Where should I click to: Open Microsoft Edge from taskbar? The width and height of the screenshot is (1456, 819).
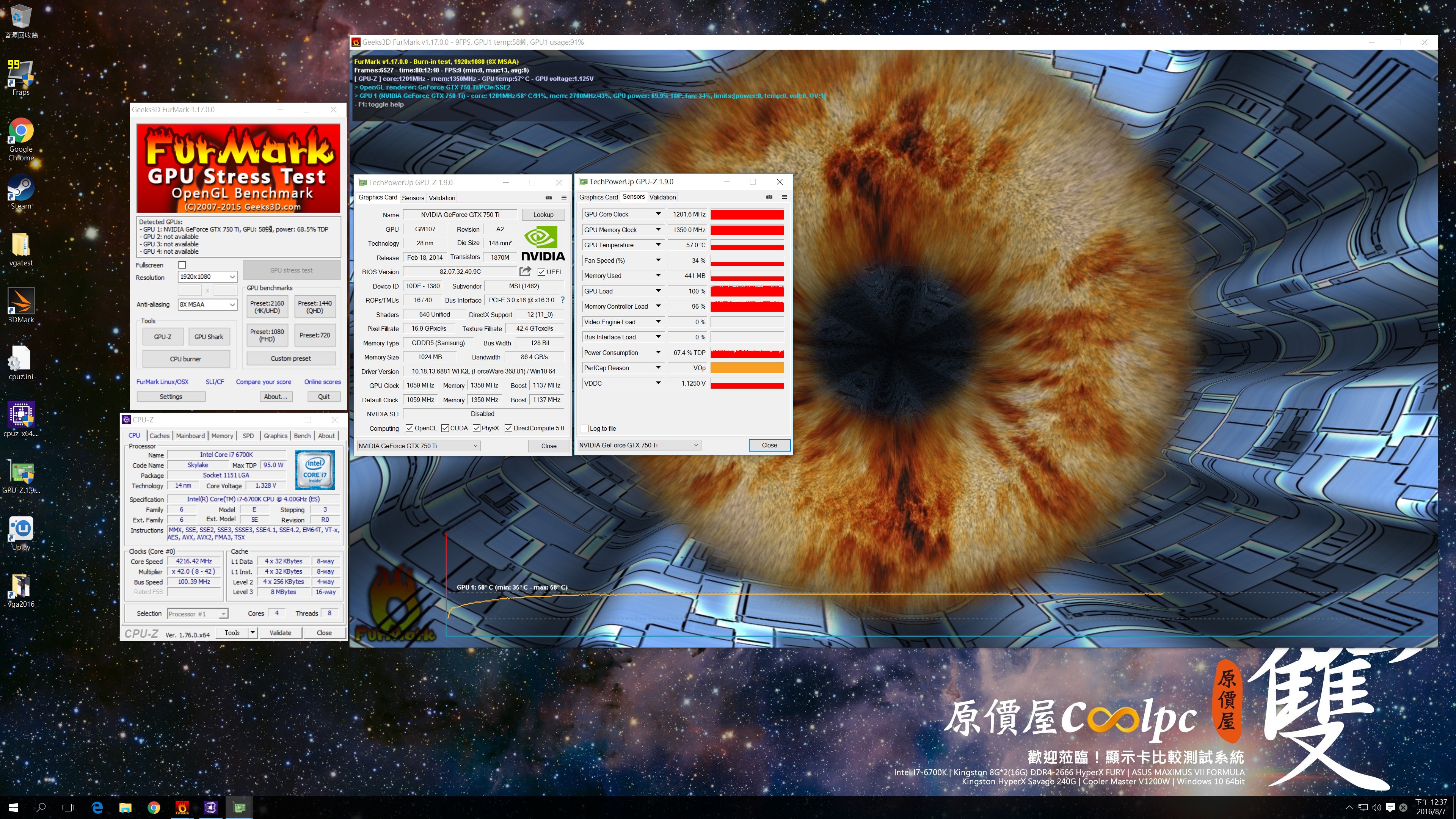[97, 808]
